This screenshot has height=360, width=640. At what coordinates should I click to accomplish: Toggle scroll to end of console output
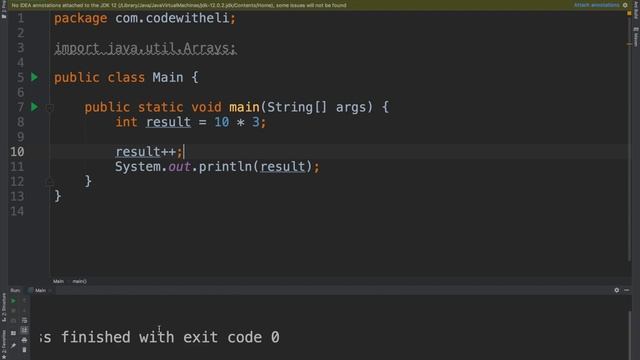click(24, 330)
